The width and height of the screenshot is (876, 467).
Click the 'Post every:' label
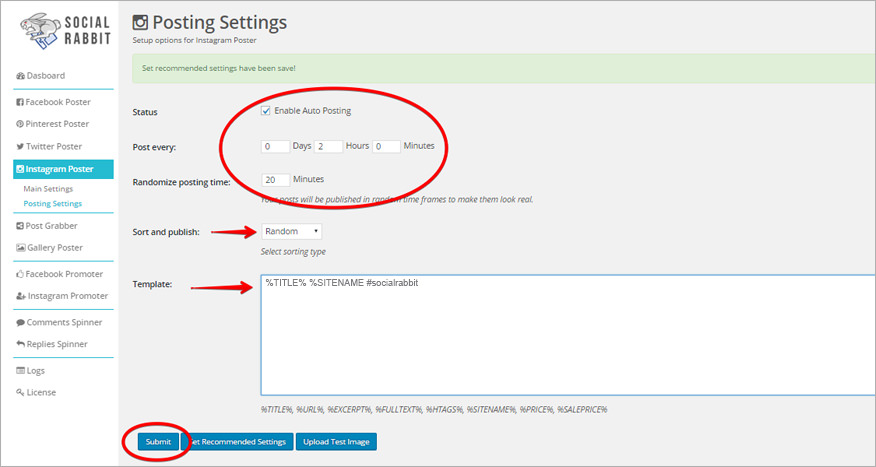[154, 148]
